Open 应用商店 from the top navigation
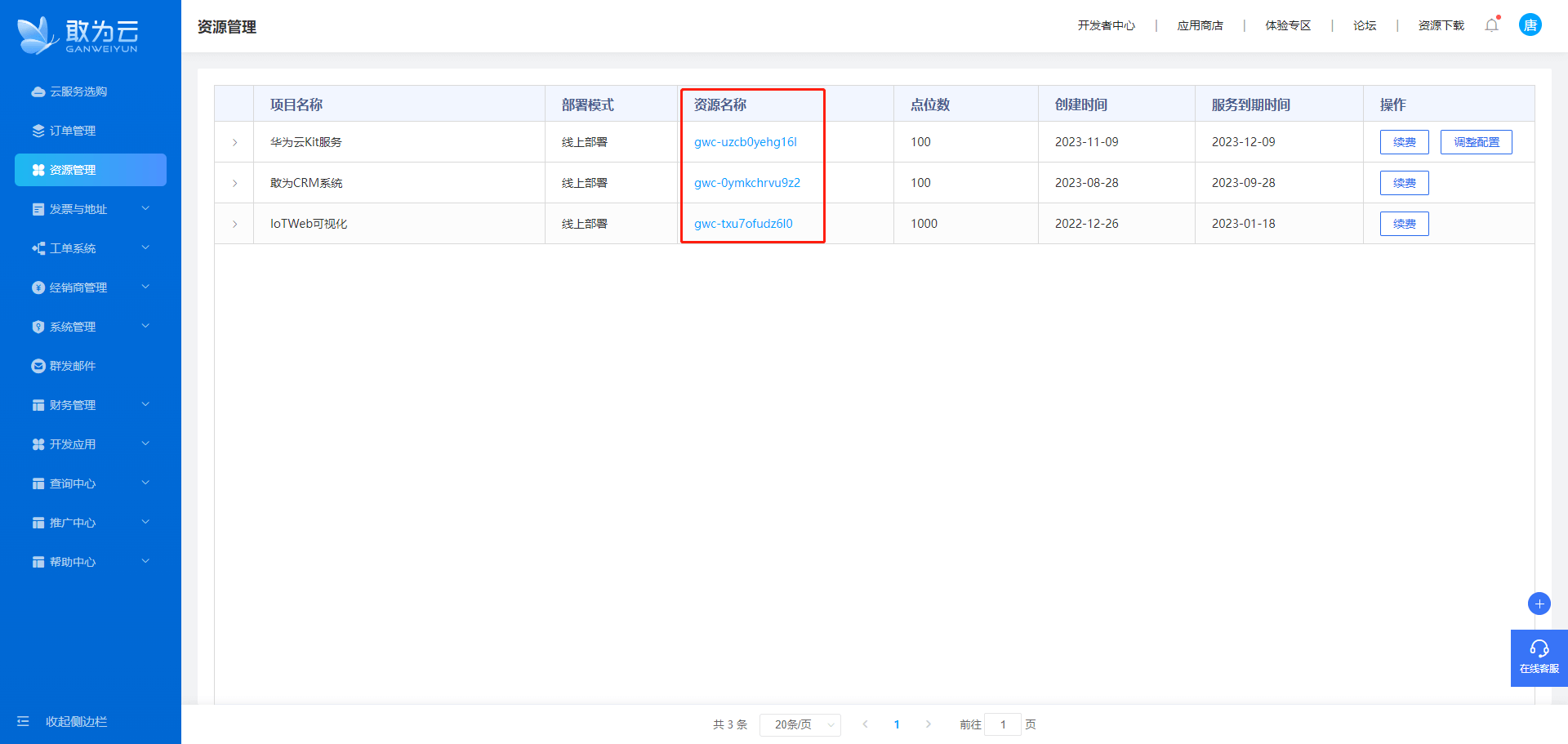The width and height of the screenshot is (1568, 744). coord(1200,25)
